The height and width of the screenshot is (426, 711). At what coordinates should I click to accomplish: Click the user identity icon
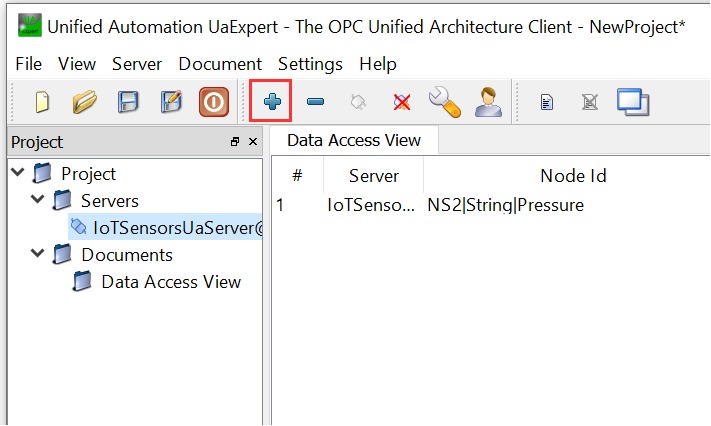(x=487, y=101)
